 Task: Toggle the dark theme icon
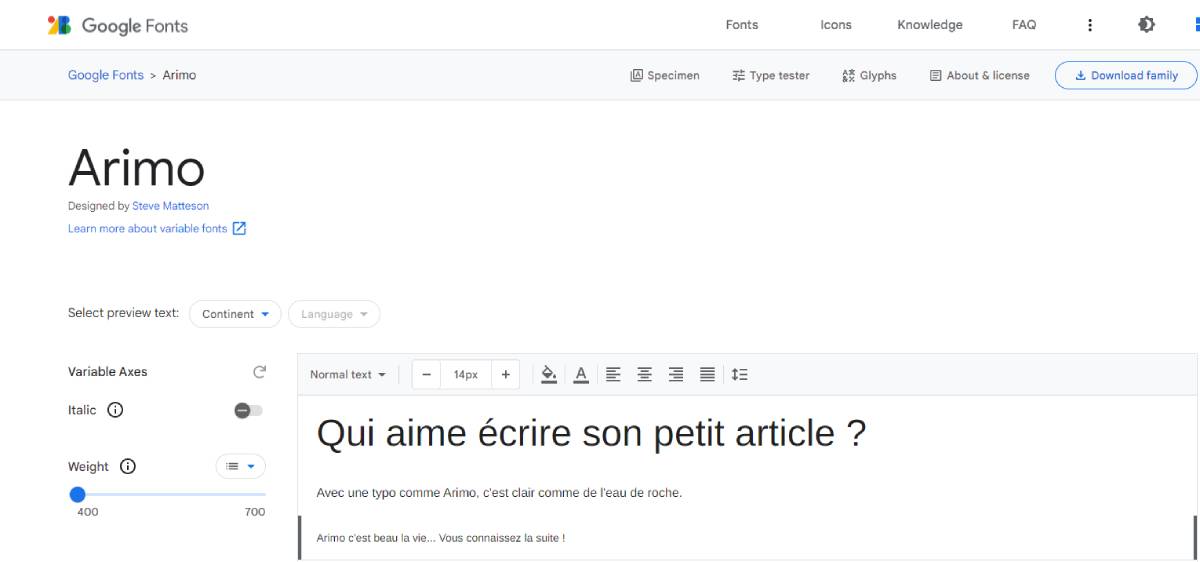tap(1146, 25)
